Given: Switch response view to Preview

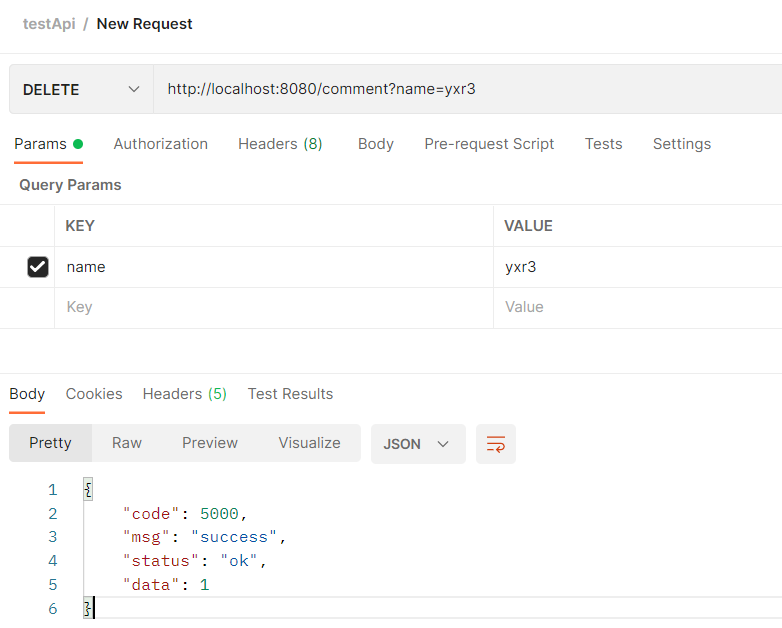Looking at the screenshot, I should tap(210, 443).
